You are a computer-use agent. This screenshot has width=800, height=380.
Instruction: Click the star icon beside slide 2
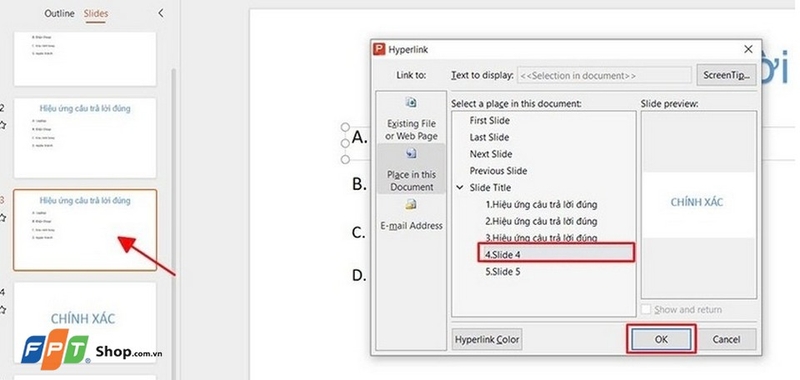[x=3, y=125]
